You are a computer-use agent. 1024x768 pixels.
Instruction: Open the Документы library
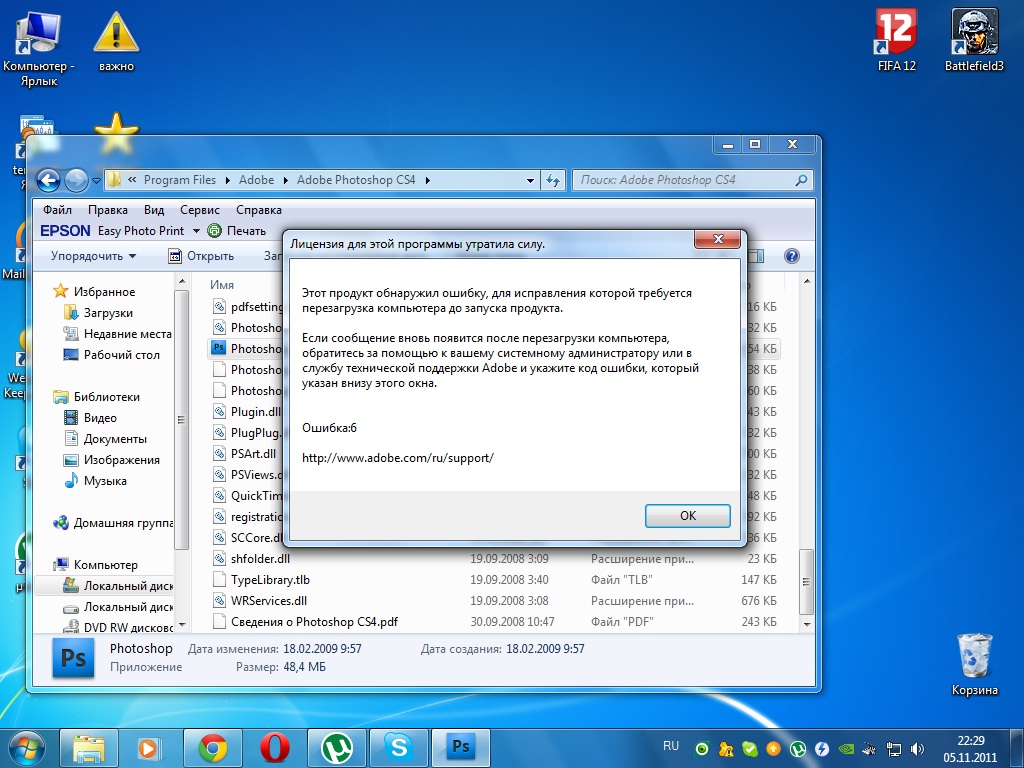point(105,438)
